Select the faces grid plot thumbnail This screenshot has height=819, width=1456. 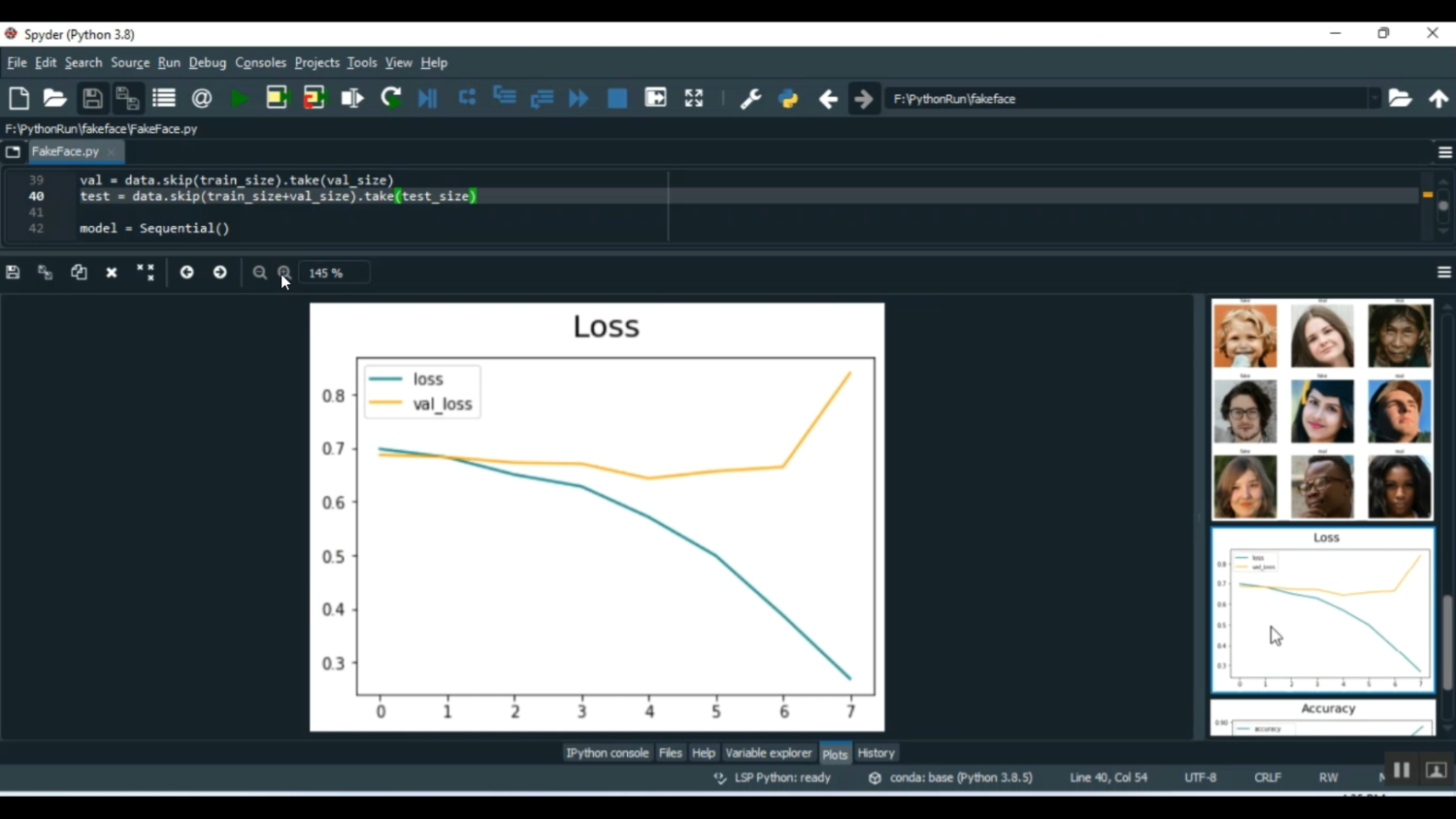pyautogui.click(x=1322, y=409)
